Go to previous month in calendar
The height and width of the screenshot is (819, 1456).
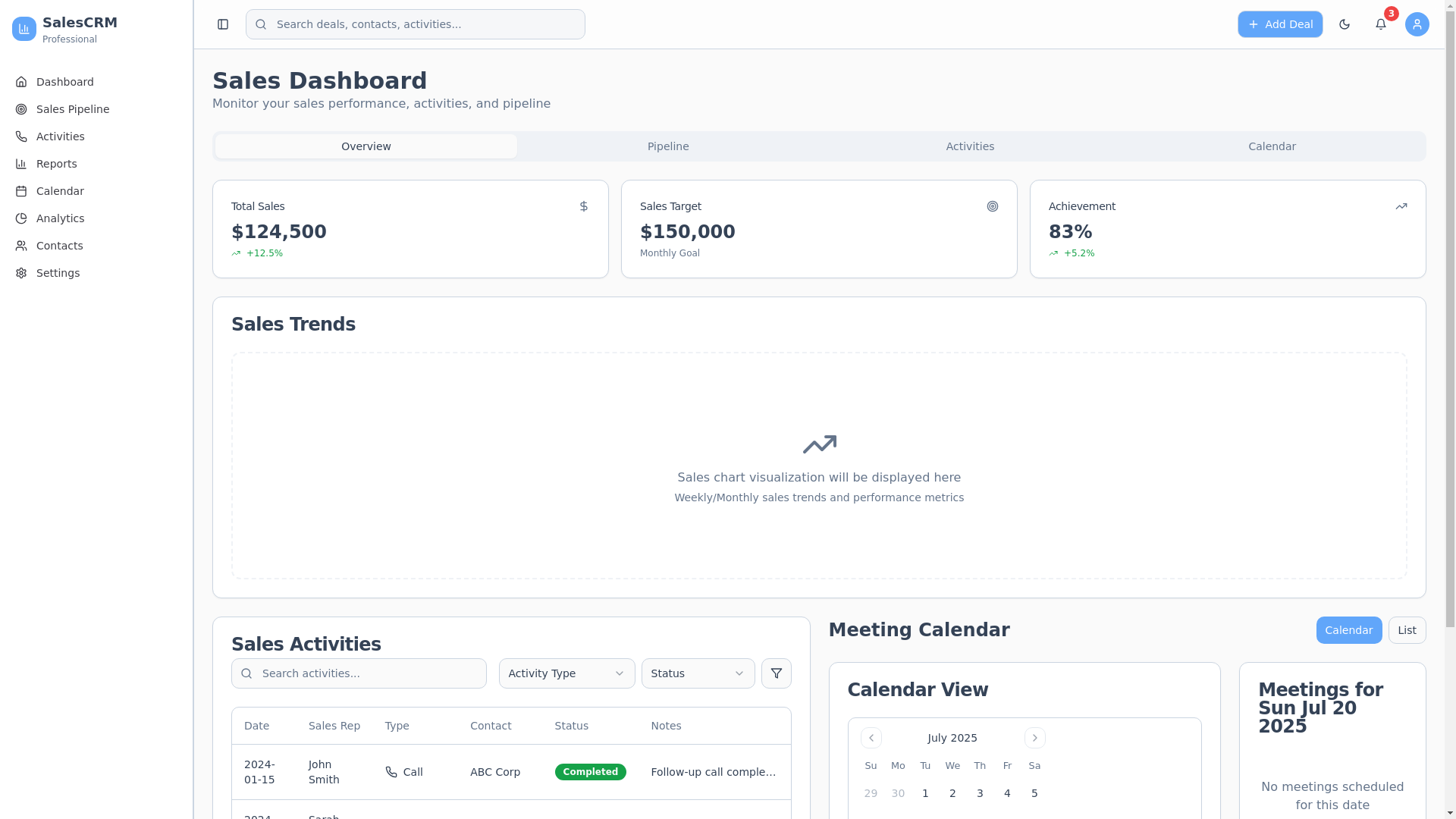pyautogui.click(x=871, y=738)
